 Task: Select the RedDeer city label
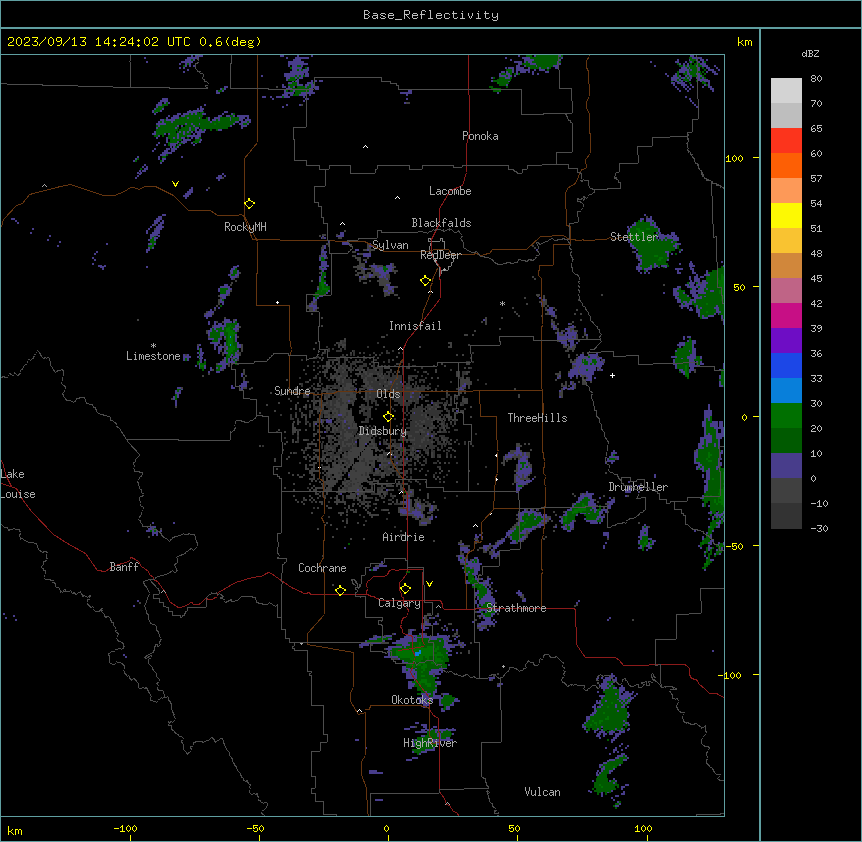(x=440, y=255)
